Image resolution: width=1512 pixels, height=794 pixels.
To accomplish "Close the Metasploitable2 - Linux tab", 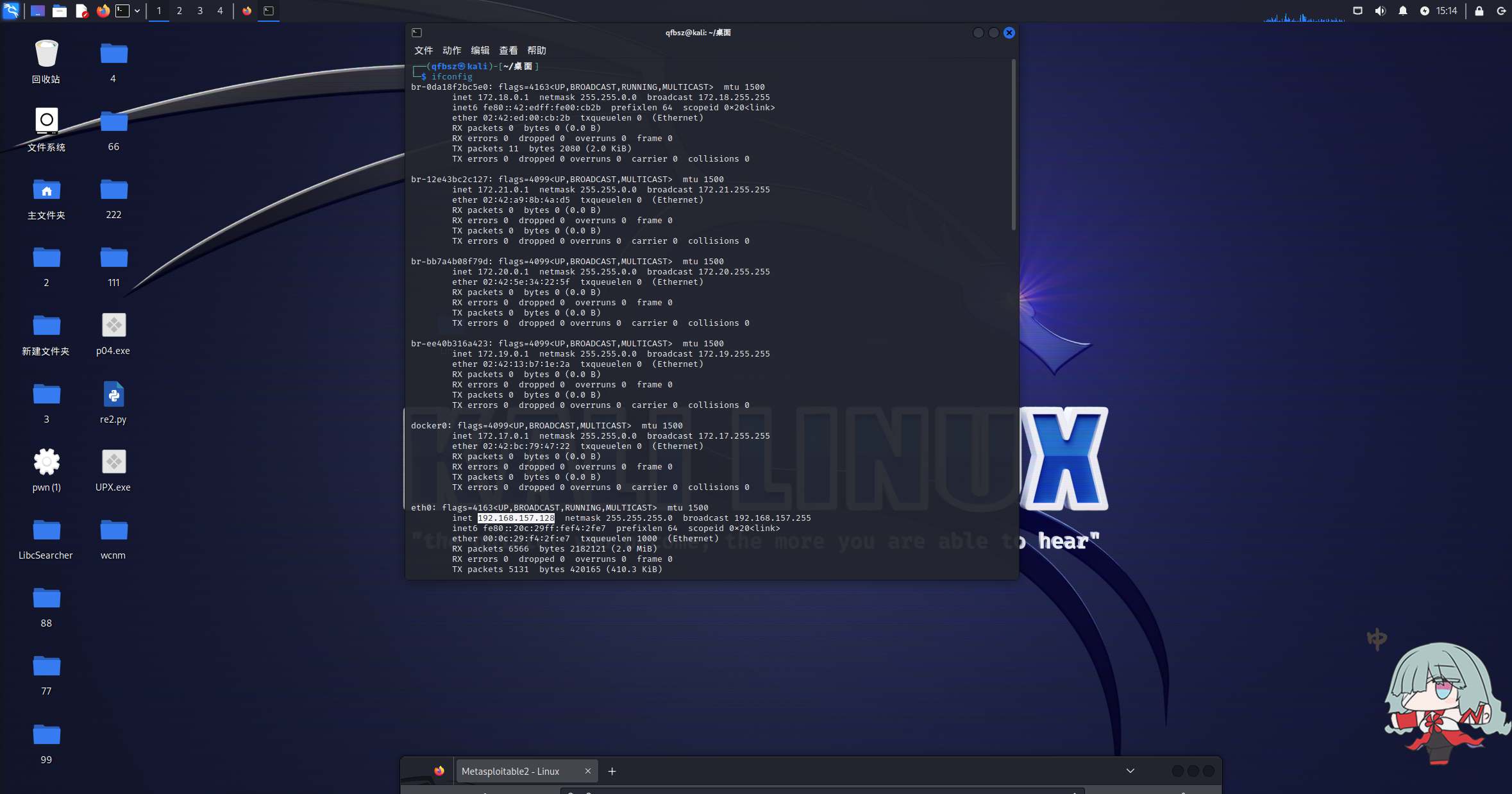I will tap(587, 771).
